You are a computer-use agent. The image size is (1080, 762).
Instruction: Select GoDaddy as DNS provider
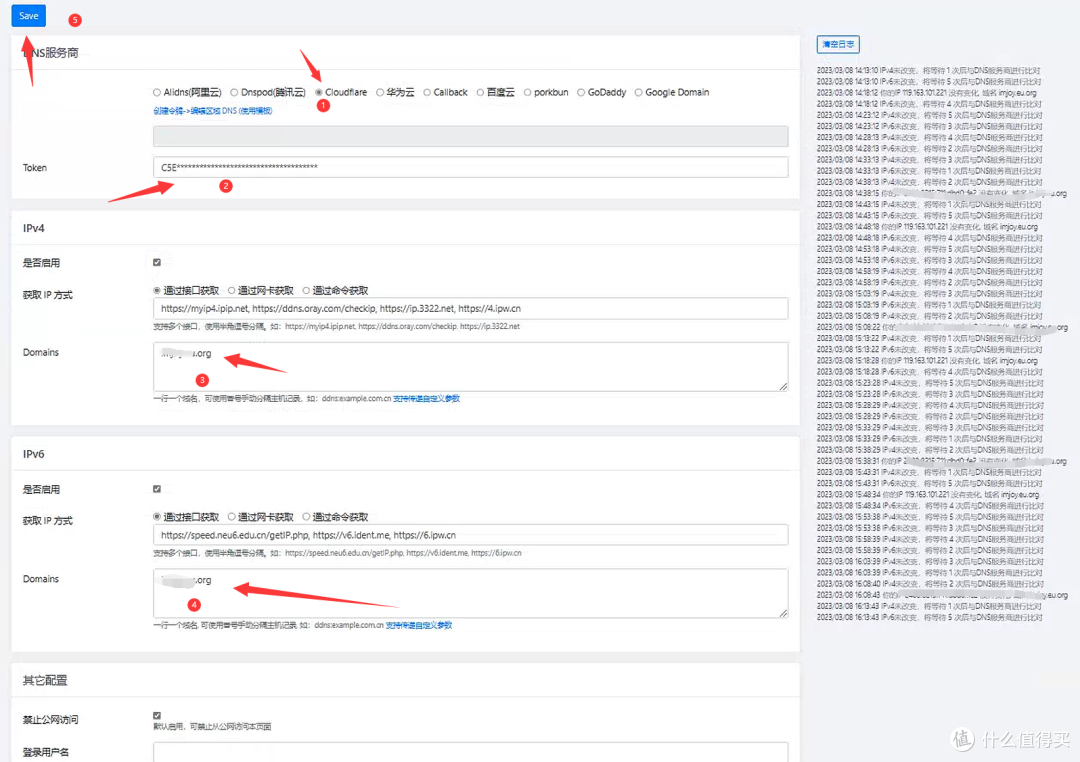coord(581,92)
